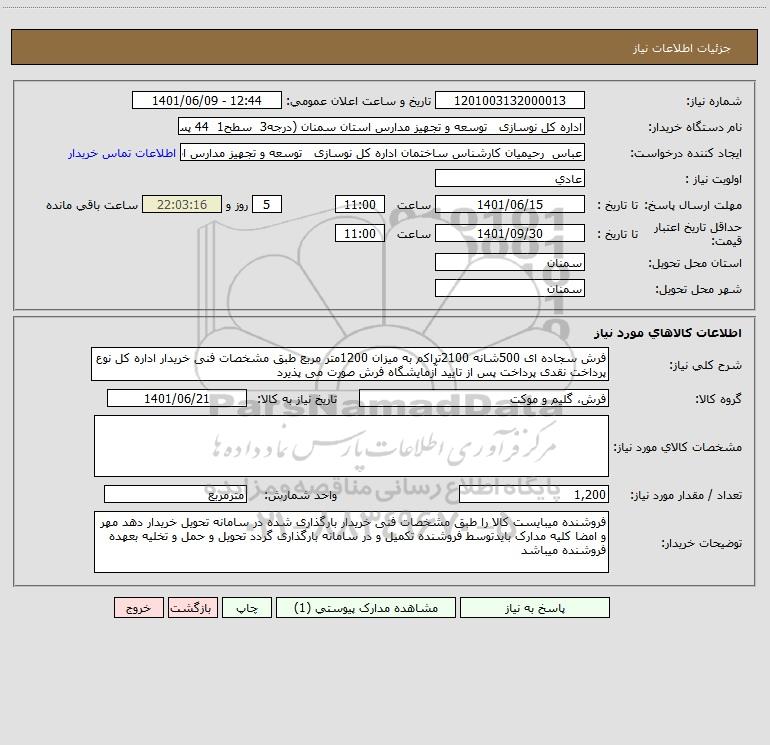
Task: Click the توضیحات خریدار label
Action: click(701, 543)
